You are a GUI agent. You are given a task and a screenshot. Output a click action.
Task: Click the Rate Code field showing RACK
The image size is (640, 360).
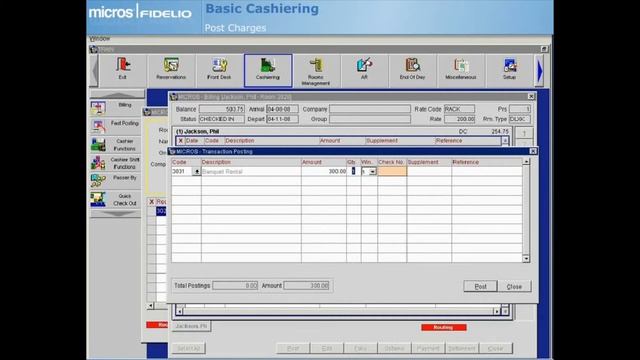pyautogui.click(x=459, y=109)
